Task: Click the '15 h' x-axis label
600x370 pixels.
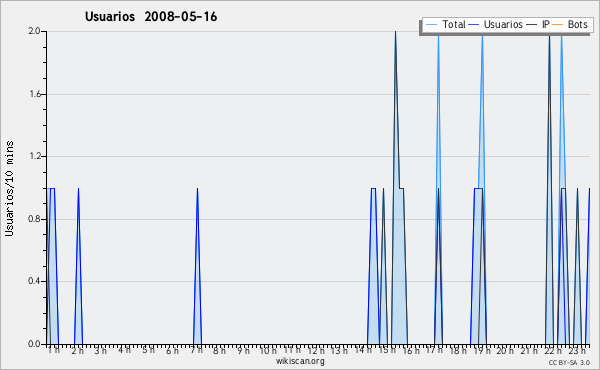Action: 387,350
